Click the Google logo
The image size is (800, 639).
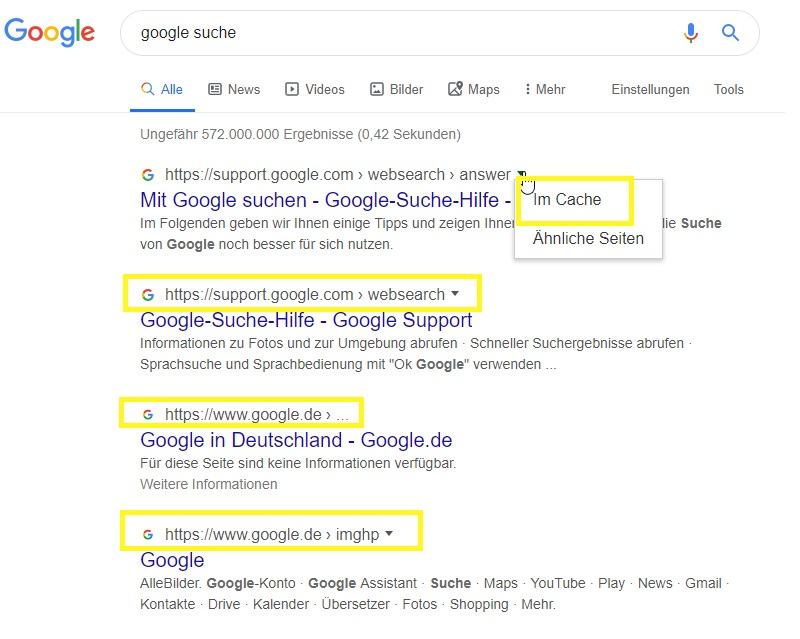[x=50, y=32]
